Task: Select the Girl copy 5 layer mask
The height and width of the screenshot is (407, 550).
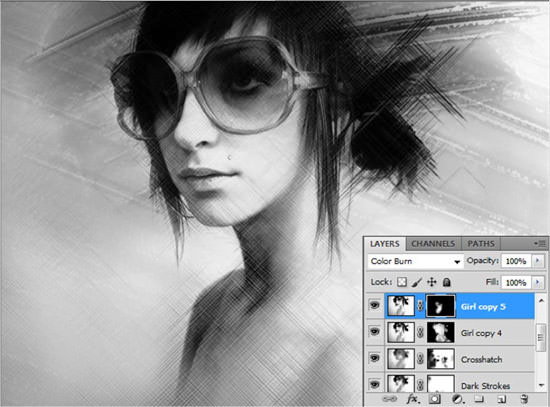Action: coord(441,306)
